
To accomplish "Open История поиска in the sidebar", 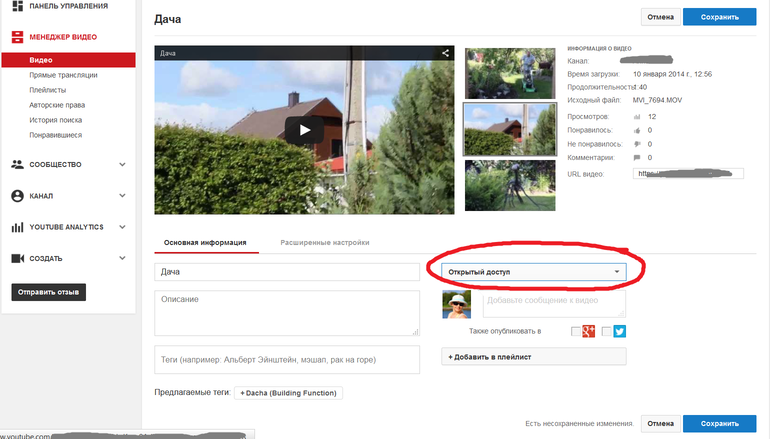I will tap(55, 120).
